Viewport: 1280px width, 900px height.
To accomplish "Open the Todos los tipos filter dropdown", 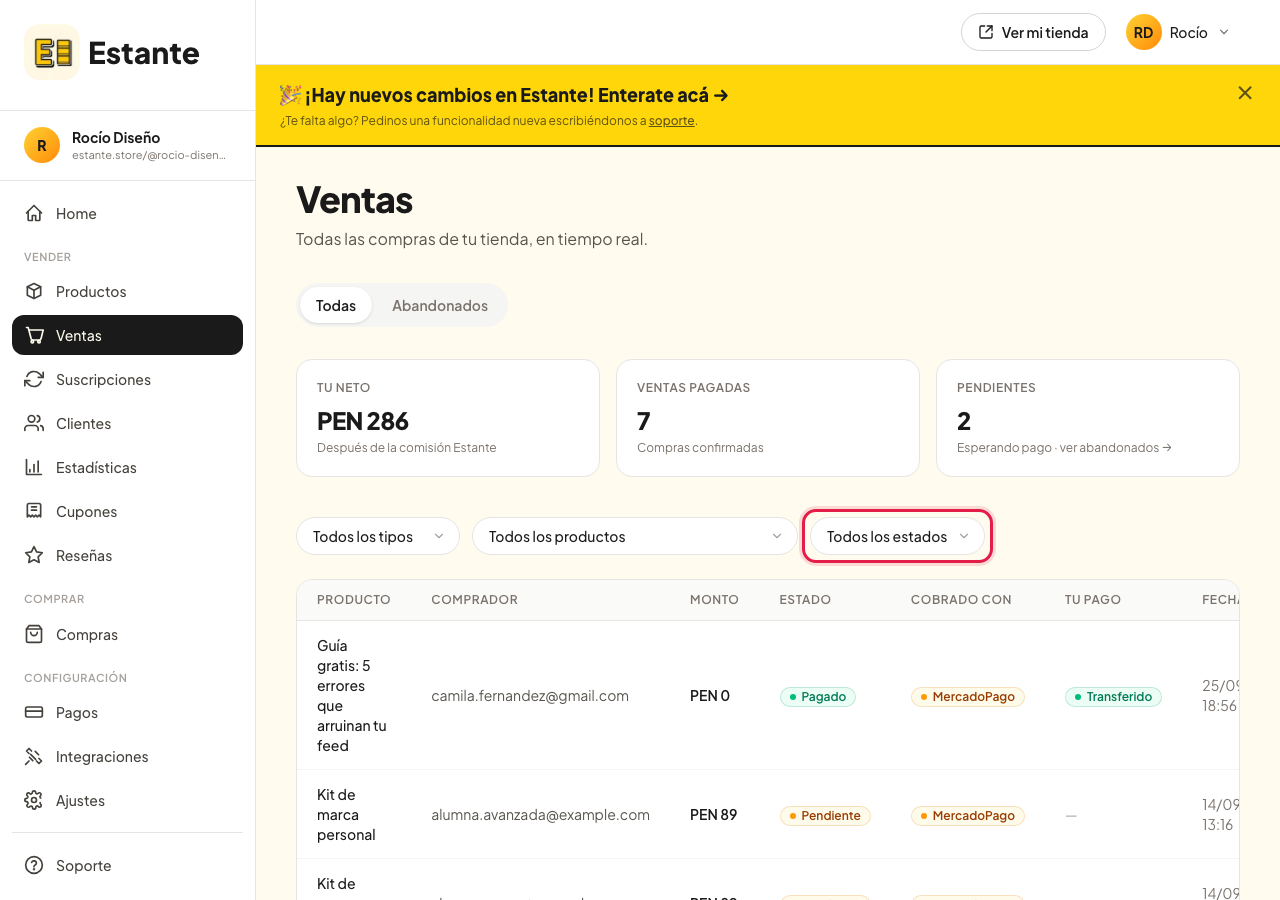I will pyautogui.click(x=378, y=536).
